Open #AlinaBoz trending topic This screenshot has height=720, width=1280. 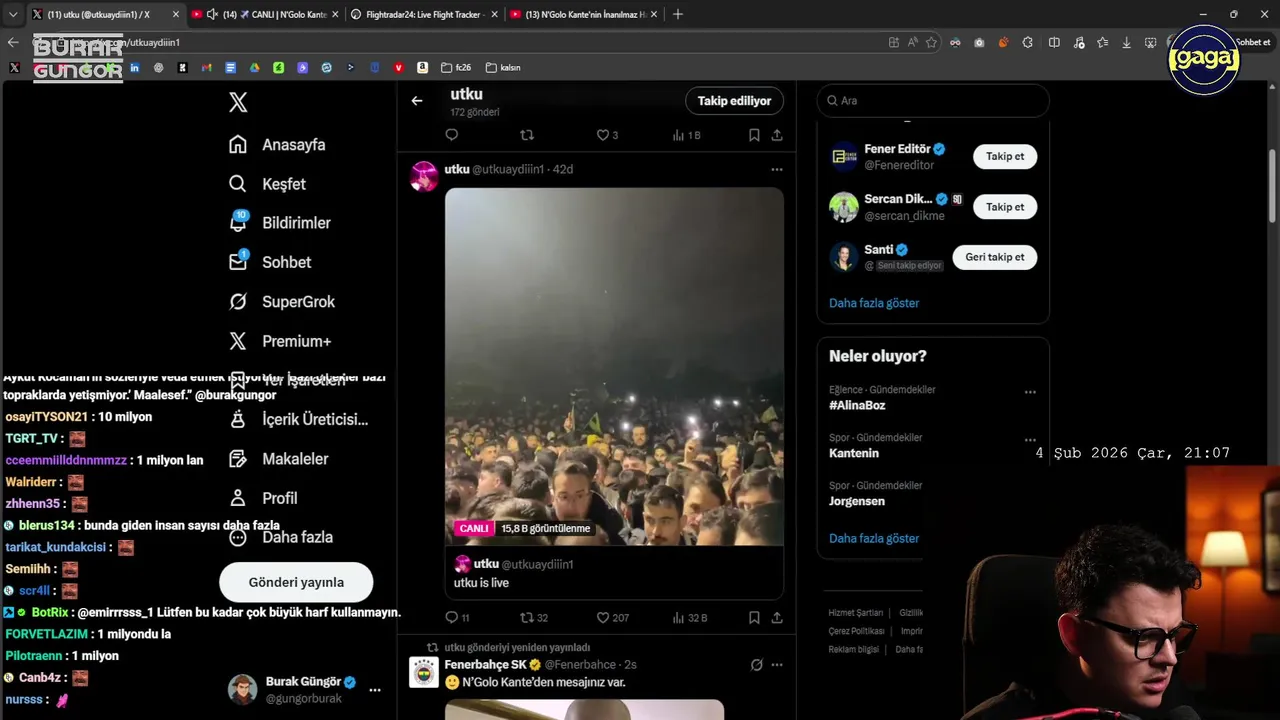point(857,405)
